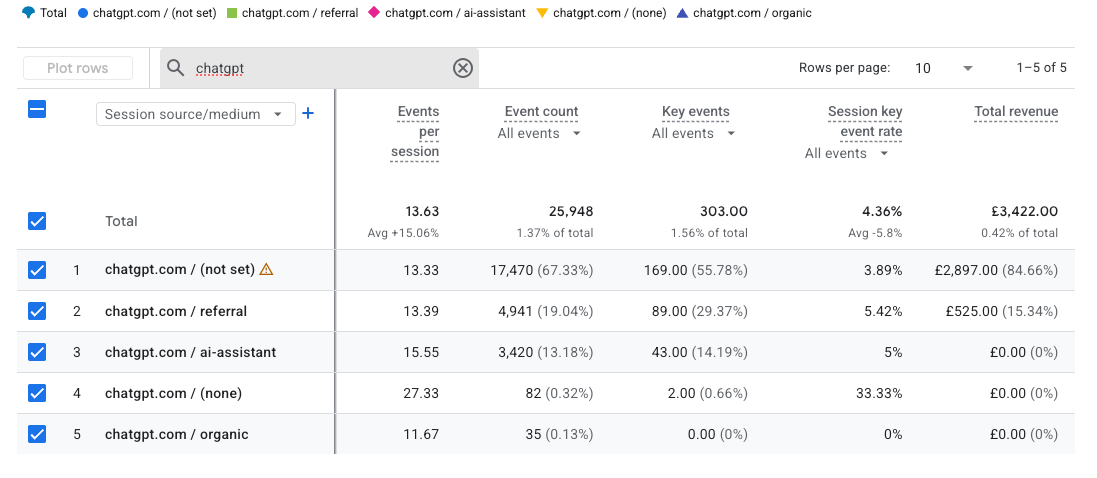
Task: Click the chatgpt.com / organic row label
Action: (x=176, y=435)
